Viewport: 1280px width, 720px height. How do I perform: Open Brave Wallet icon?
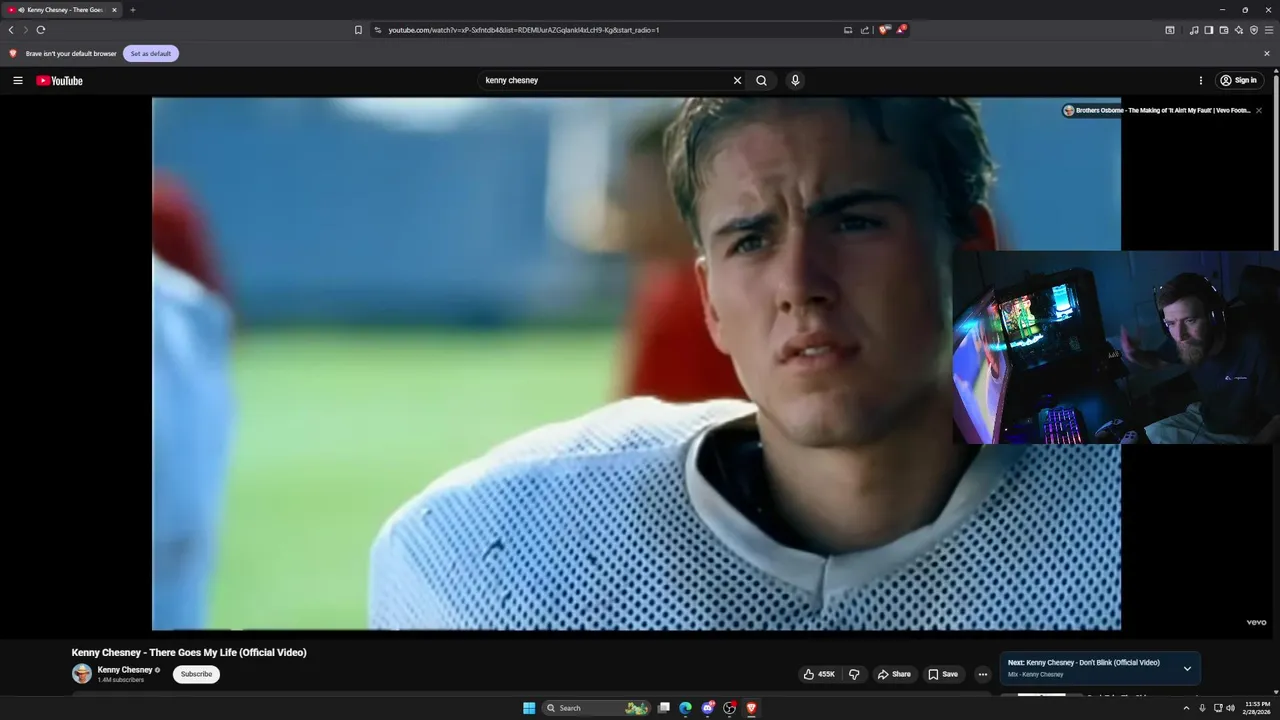coord(1224,30)
